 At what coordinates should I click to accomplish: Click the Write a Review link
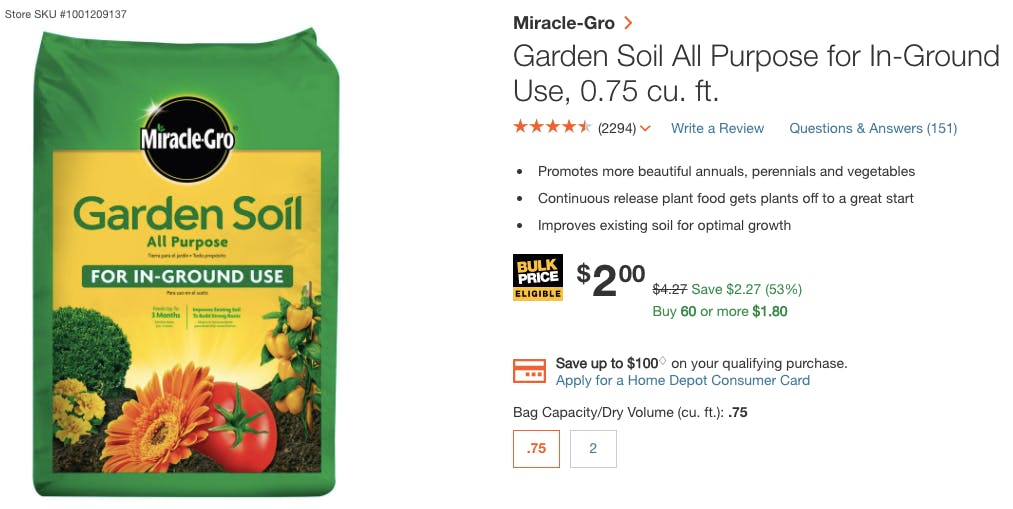717,129
